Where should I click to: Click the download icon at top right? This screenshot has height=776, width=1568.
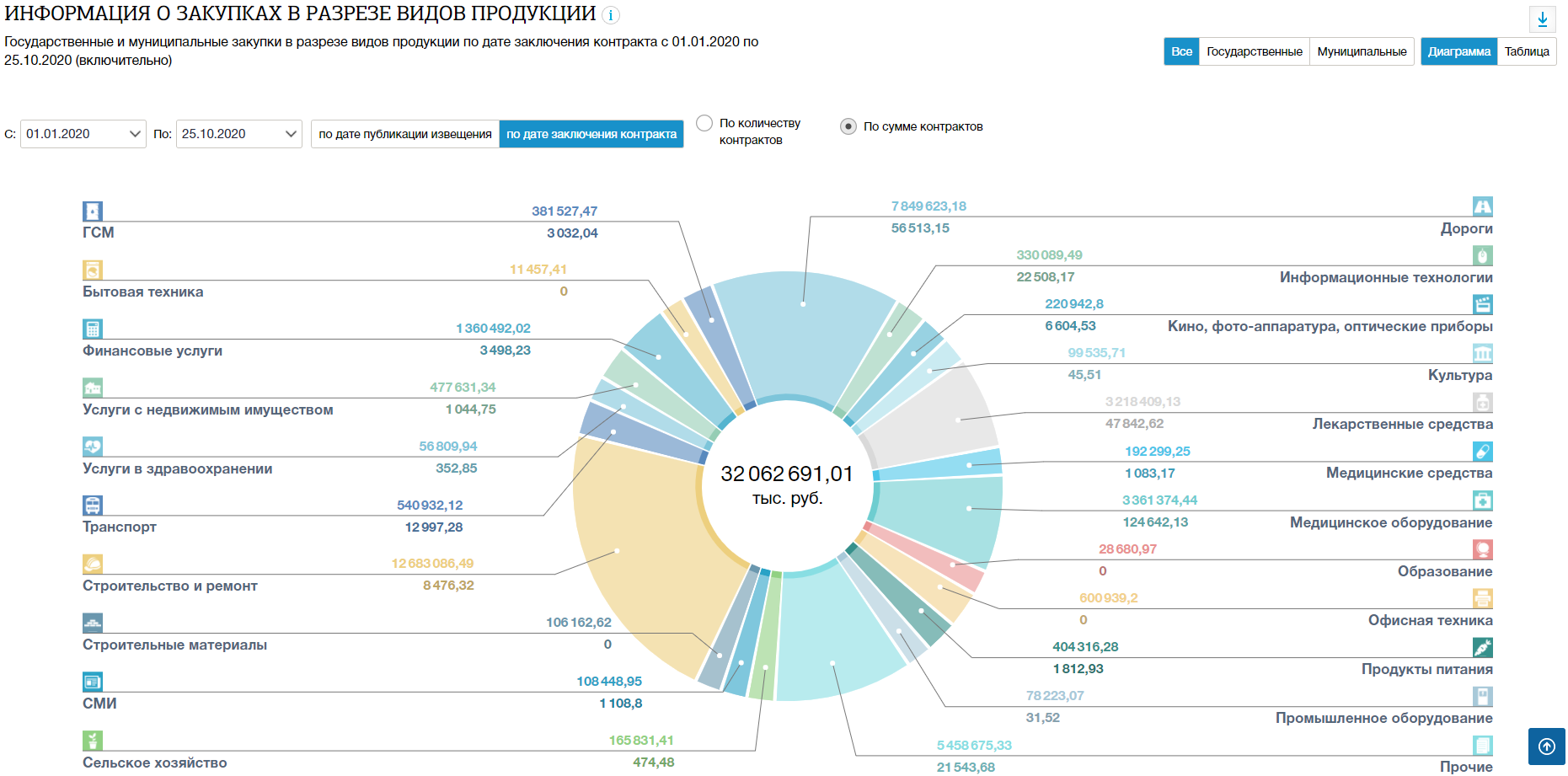tap(1542, 19)
